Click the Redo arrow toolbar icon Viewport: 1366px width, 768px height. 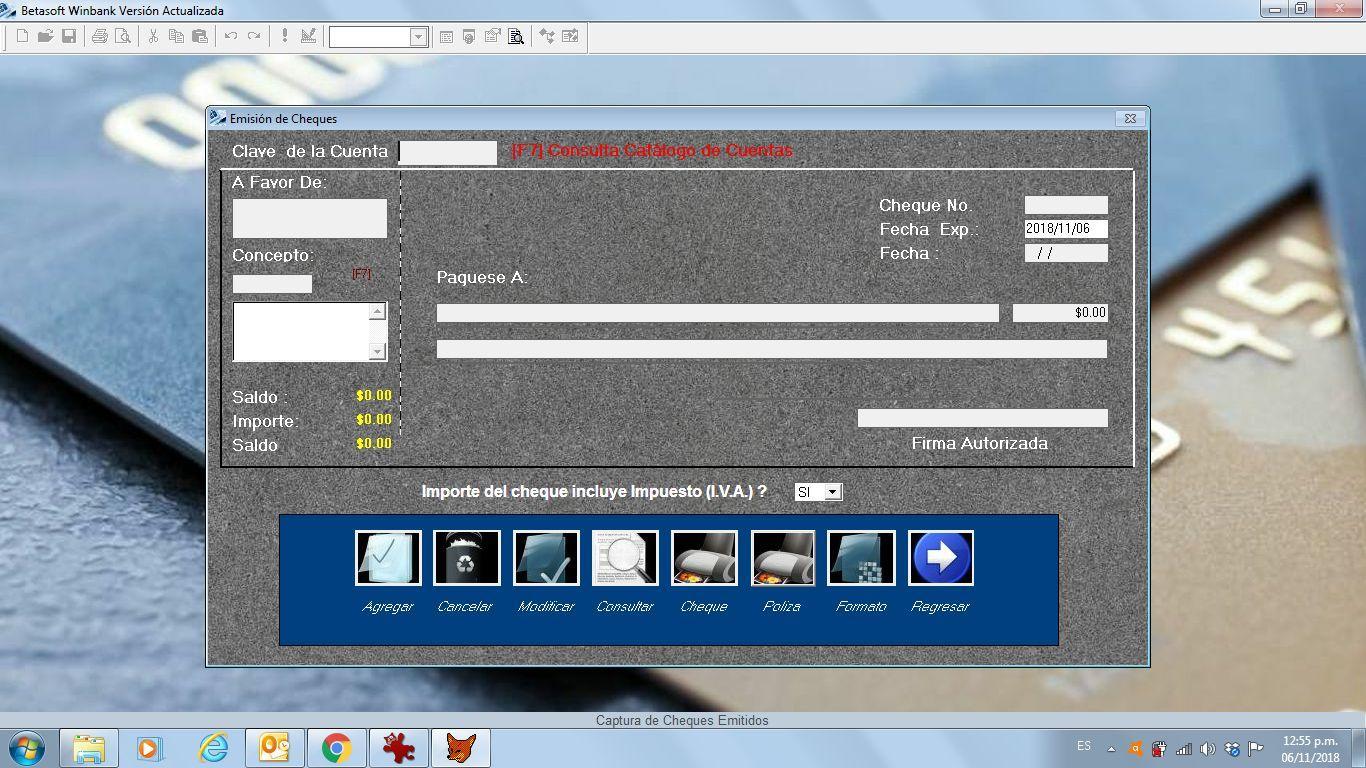click(254, 36)
